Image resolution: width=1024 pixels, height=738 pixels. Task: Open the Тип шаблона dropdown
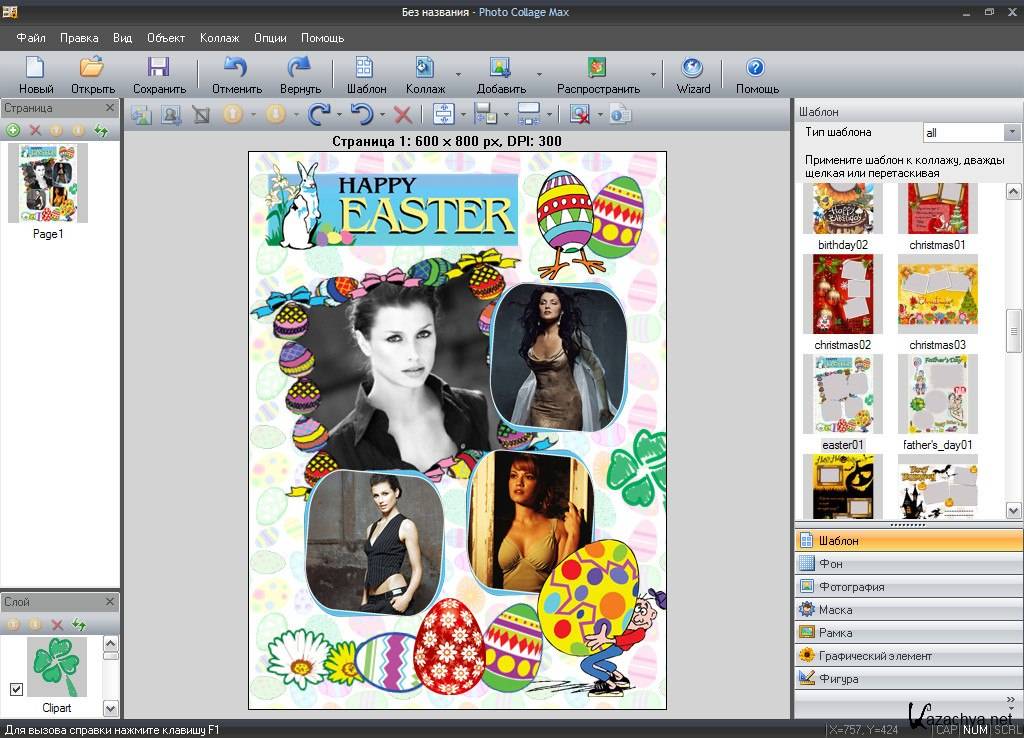coord(1011,133)
